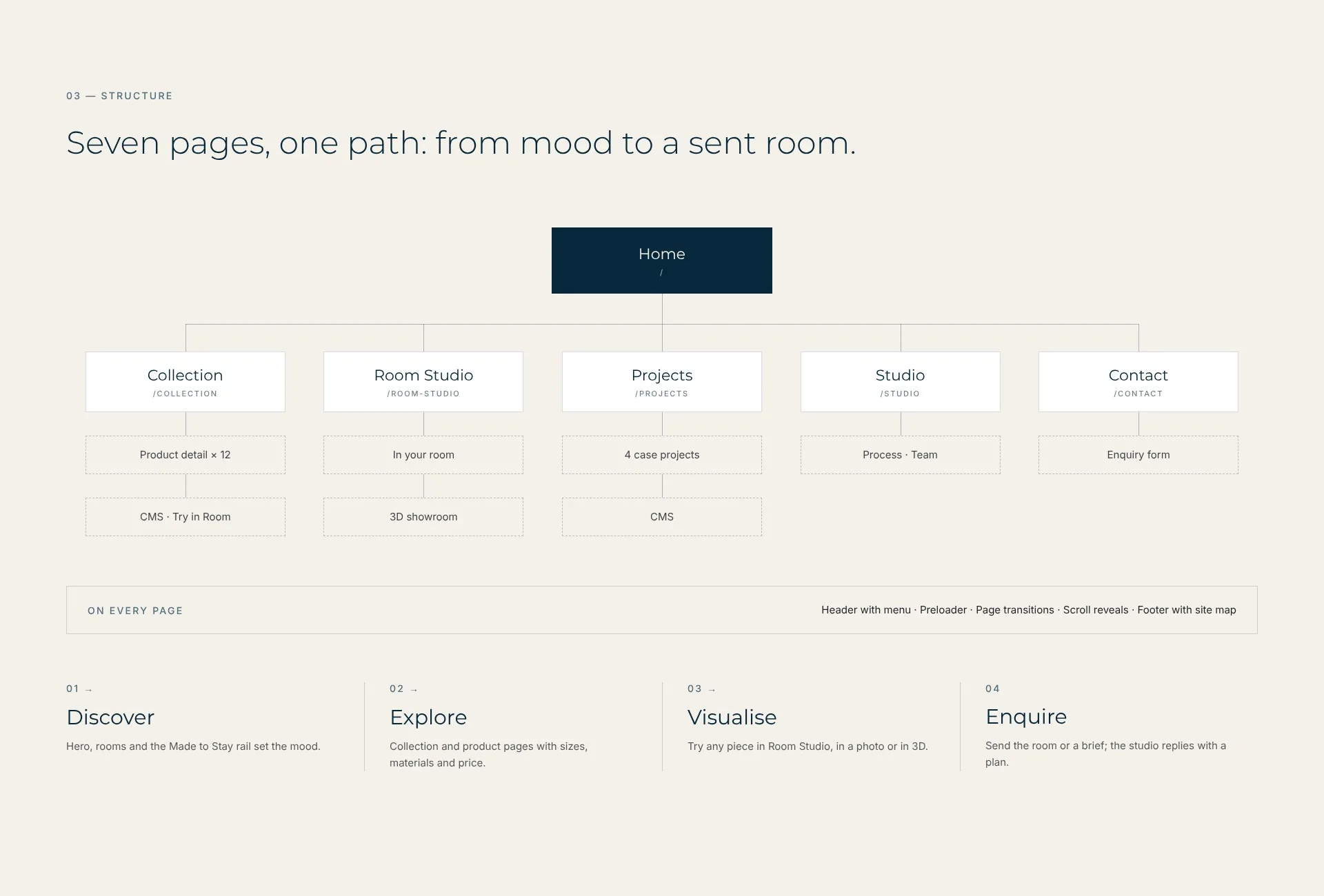This screenshot has height=896, width=1324.
Task: Click the "Preloader" text
Action: [x=943, y=610]
